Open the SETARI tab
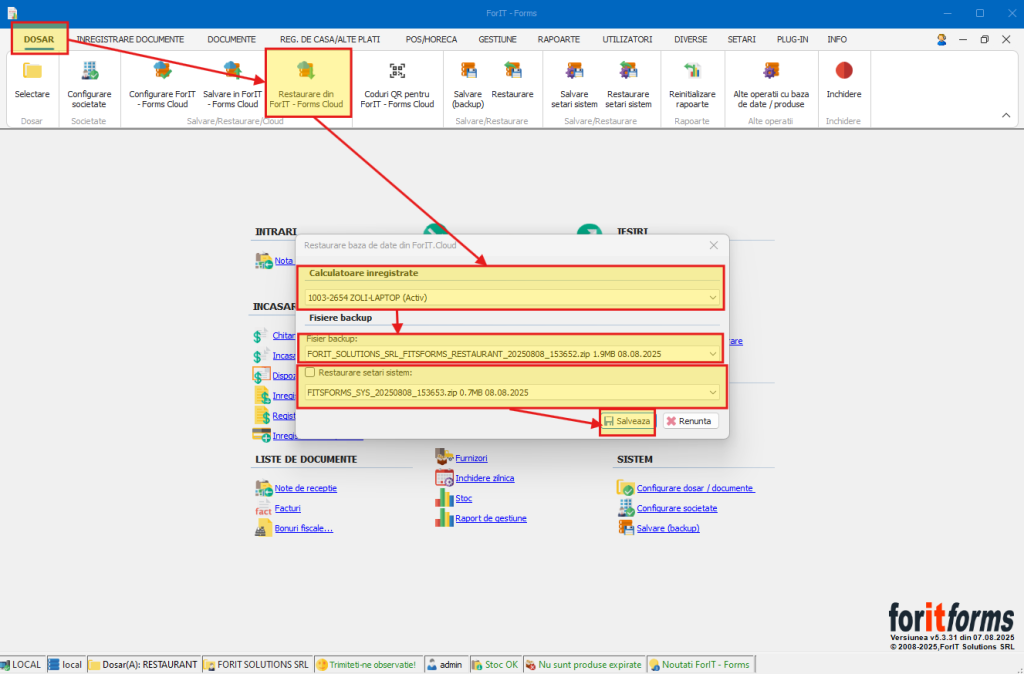The width and height of the screenshot is (1024, 674). (741, 39)
